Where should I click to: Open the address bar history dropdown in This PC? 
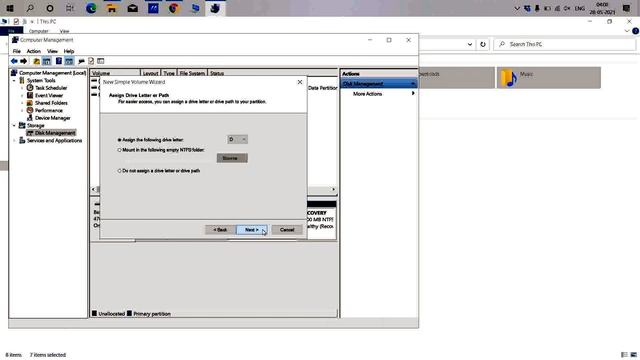click(470, 44)
